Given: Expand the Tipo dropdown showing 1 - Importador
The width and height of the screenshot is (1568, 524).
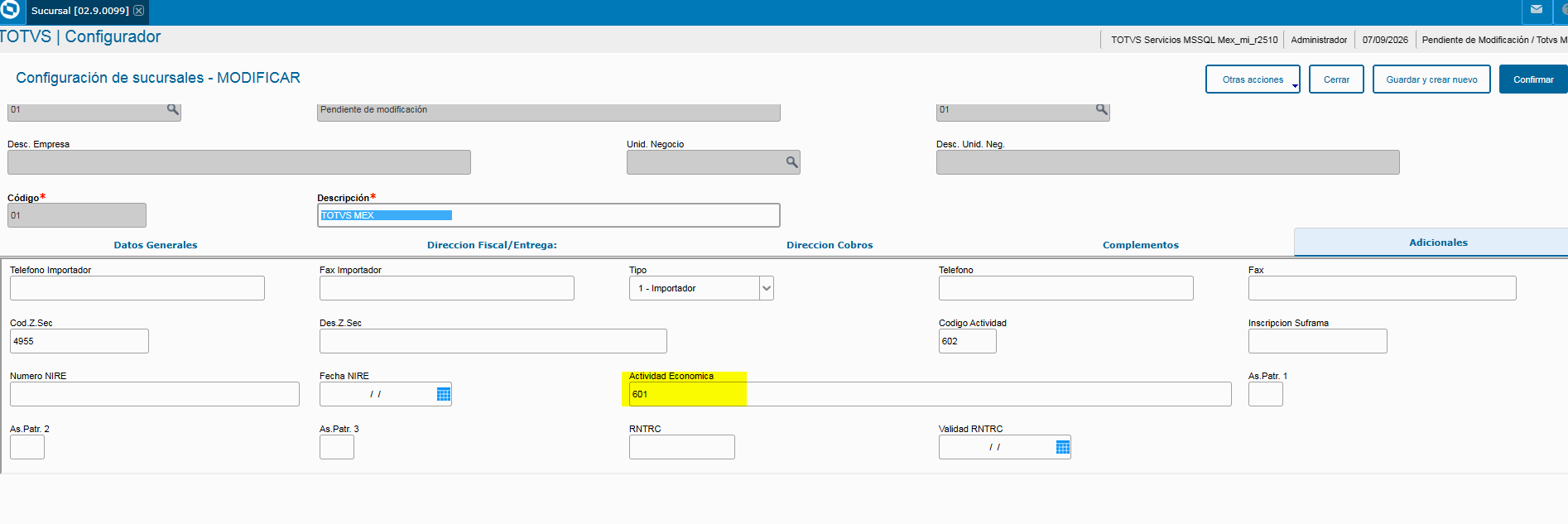Looking at the screenshot, I should click(x=767, y=288).
